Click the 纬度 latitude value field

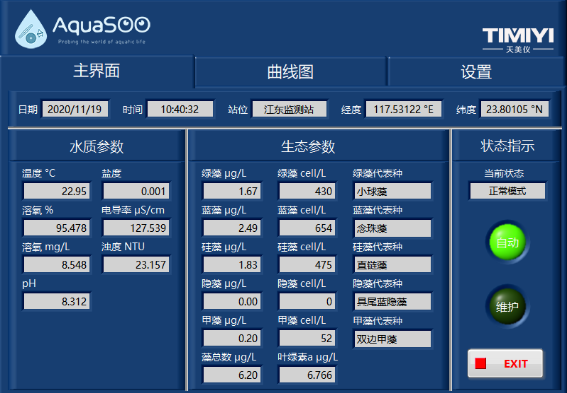515,109
